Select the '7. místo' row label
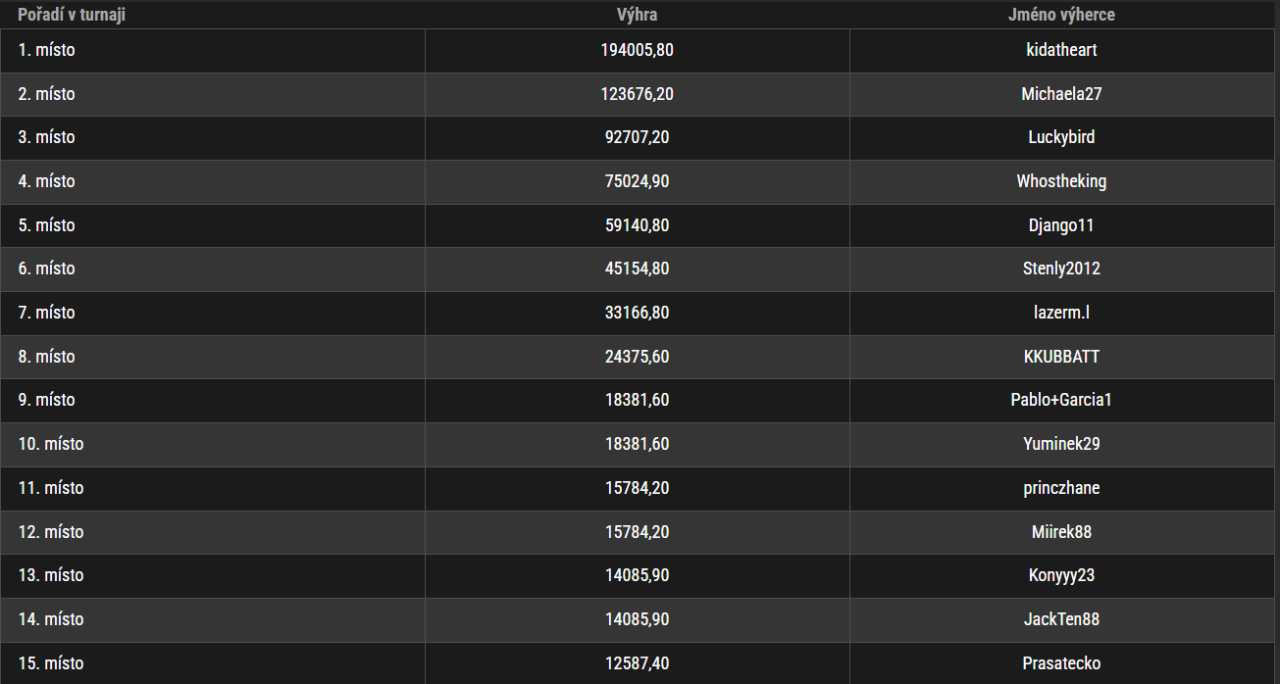The image size is (1280, 684). click(x=47, y=312)
